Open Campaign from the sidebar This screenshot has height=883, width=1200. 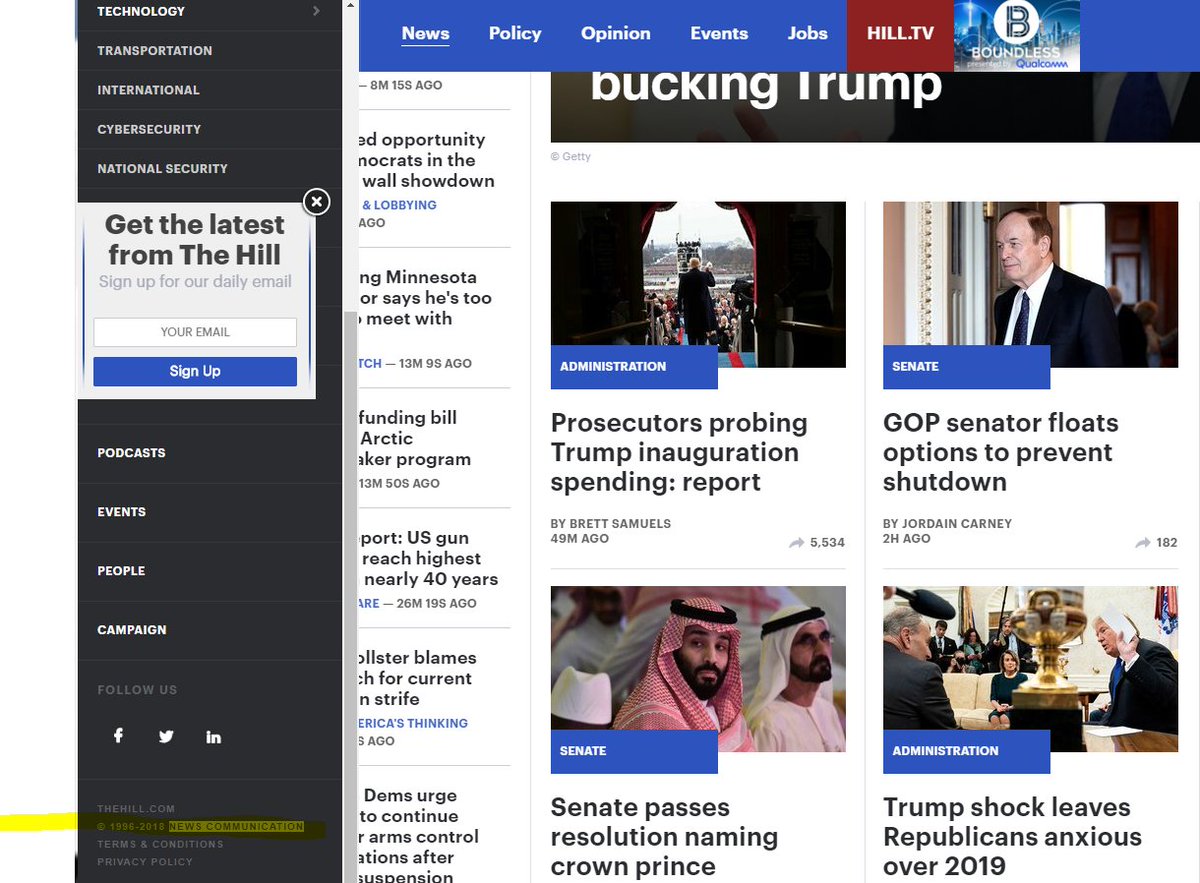coord(132,630)
